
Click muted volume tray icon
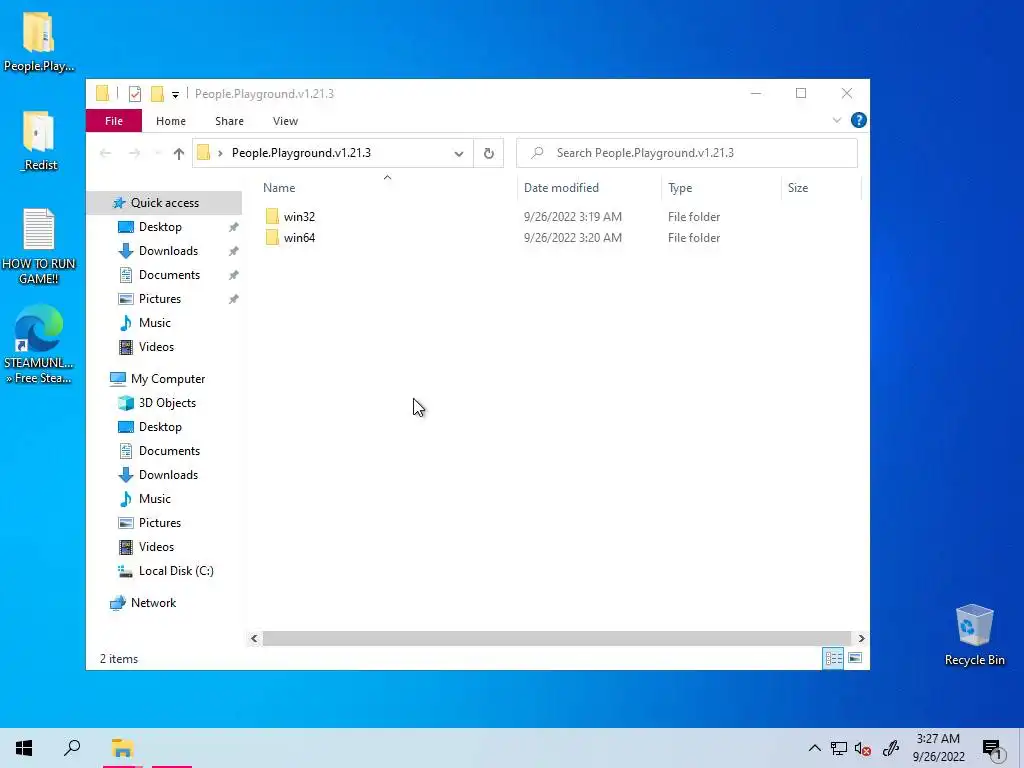863,748
